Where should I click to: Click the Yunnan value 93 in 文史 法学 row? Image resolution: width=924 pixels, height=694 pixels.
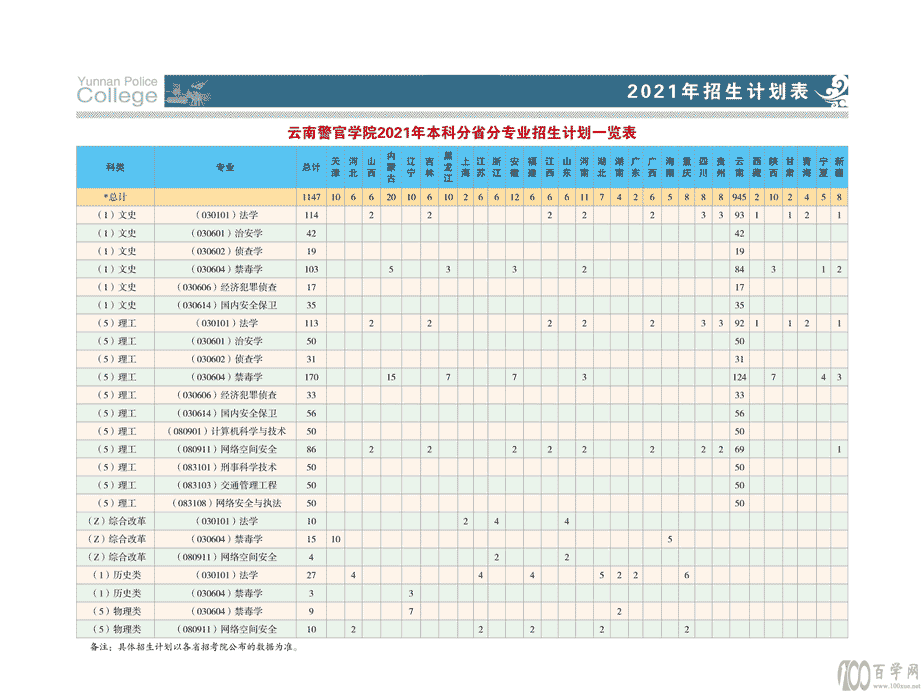740,216
